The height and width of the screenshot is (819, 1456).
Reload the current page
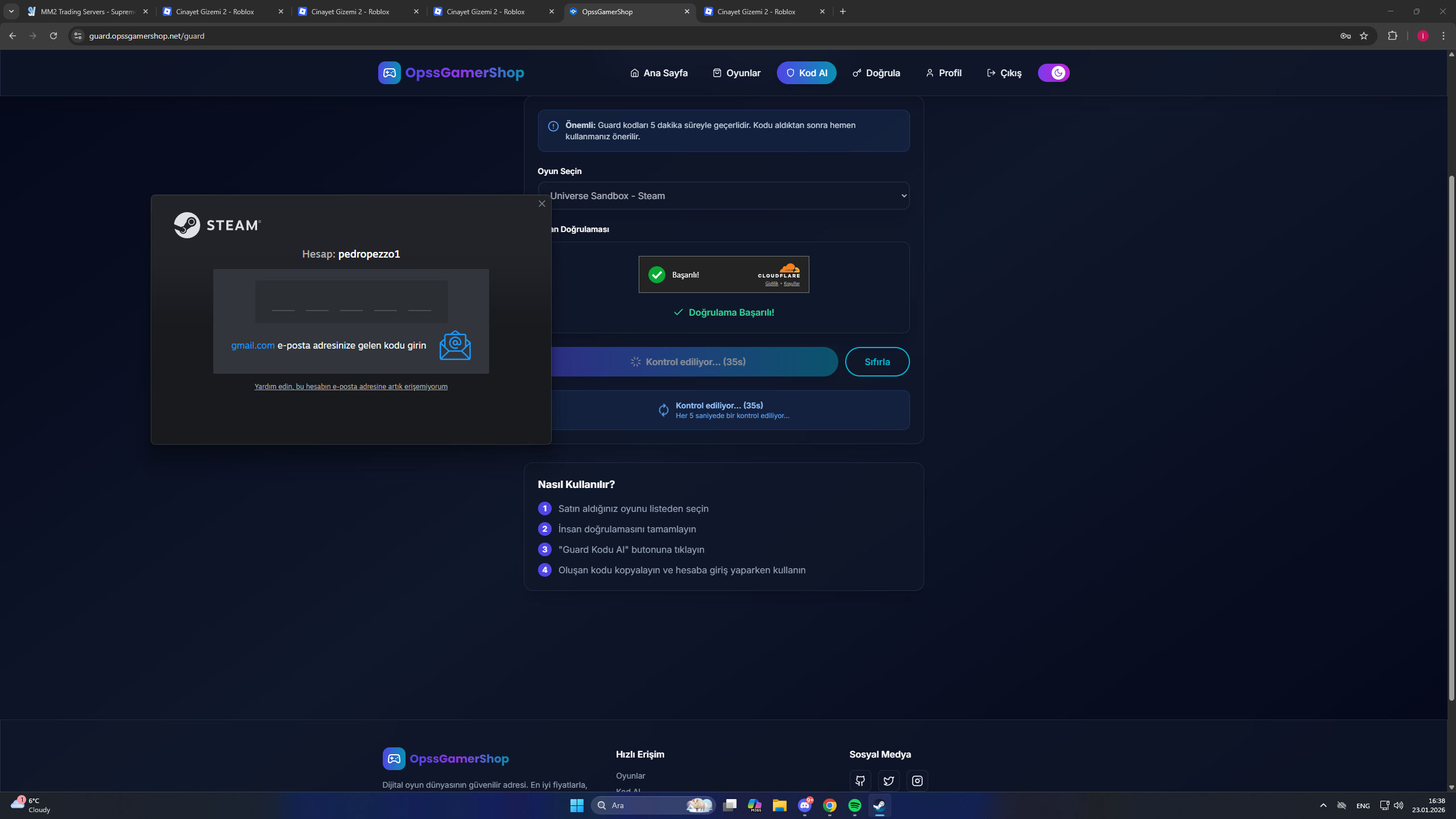(53, 36)
